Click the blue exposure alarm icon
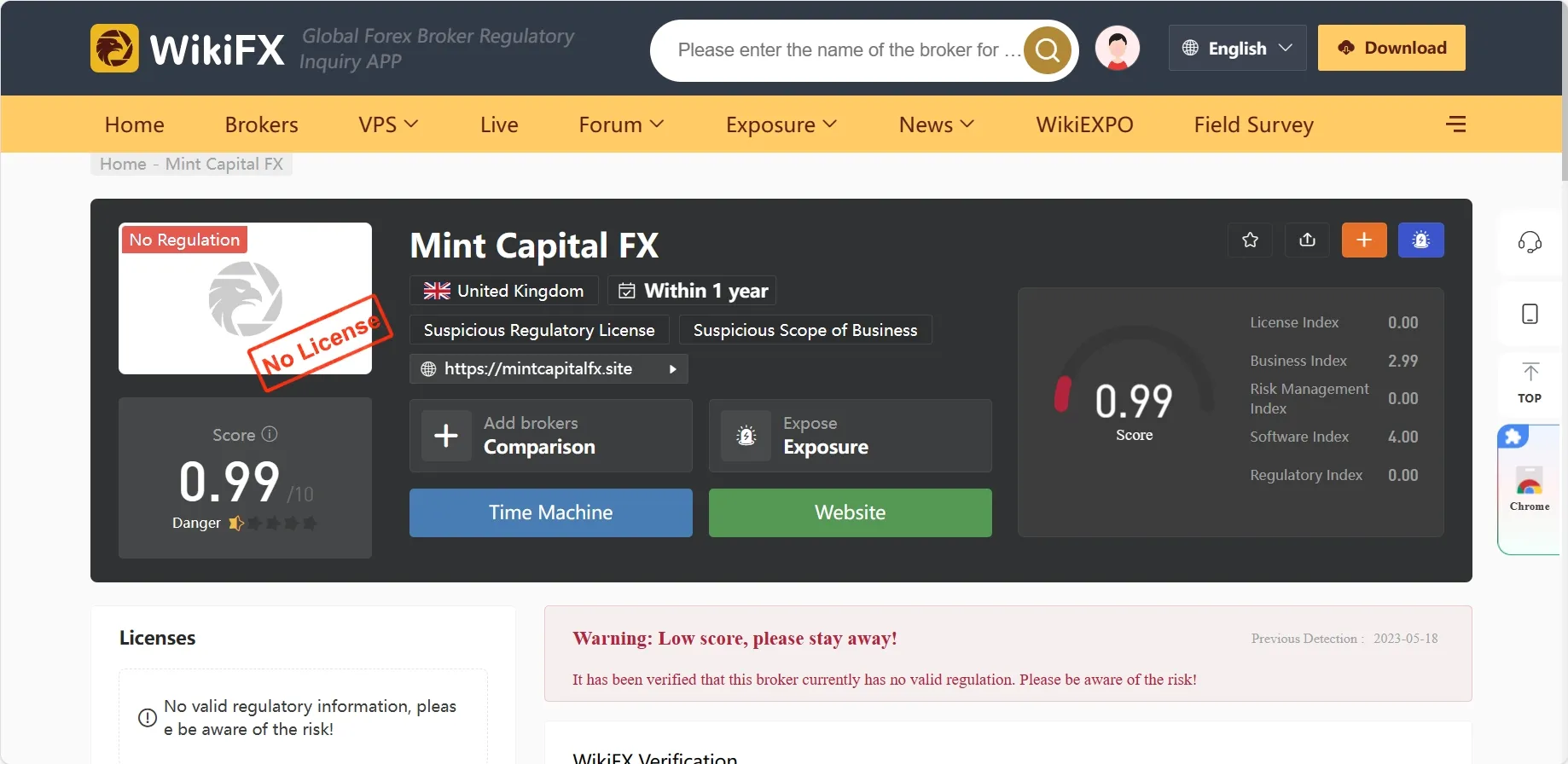1568x764 pixels. coord(1421,240)
